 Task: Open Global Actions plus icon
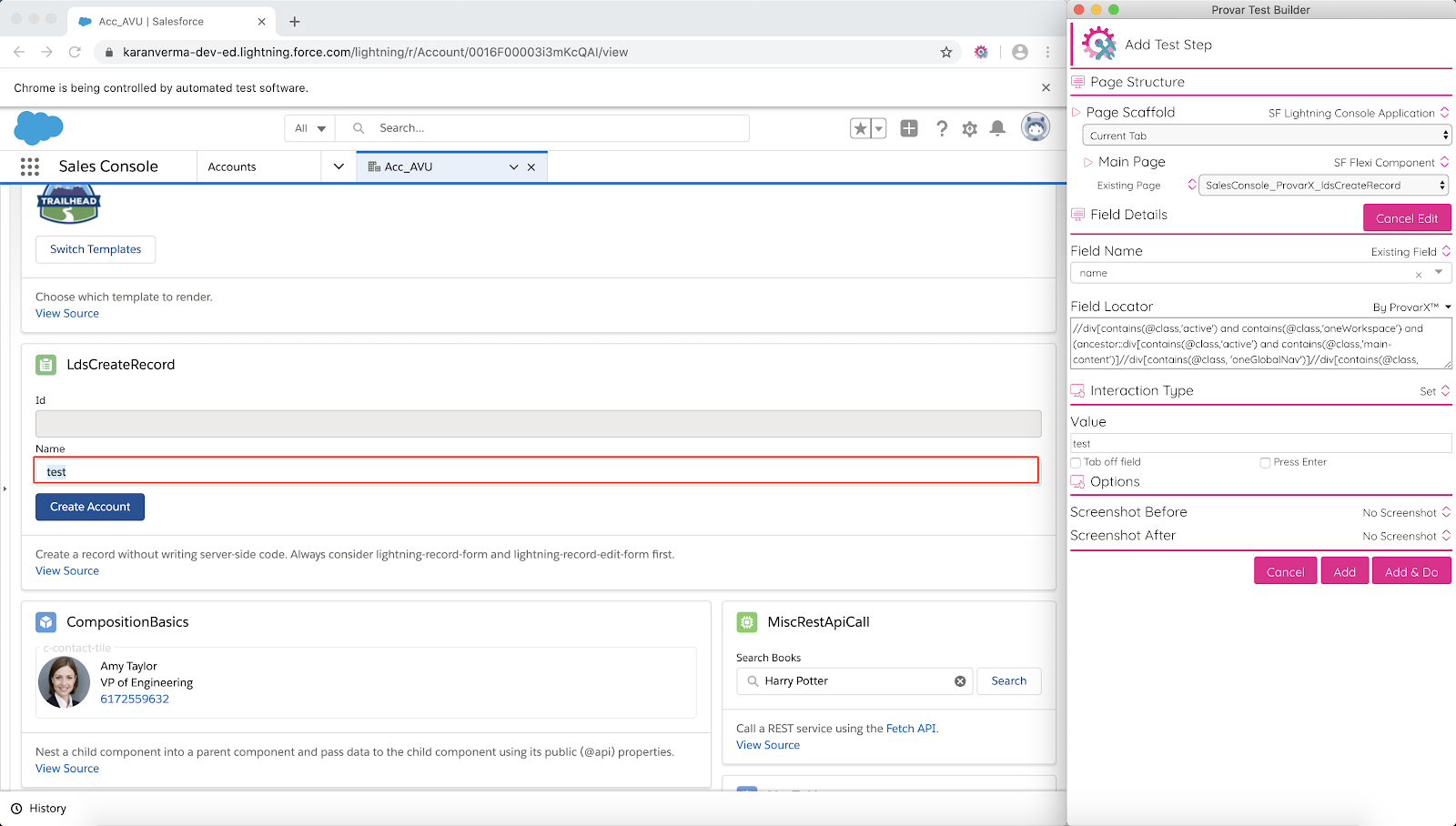click(x=909, y=128)
